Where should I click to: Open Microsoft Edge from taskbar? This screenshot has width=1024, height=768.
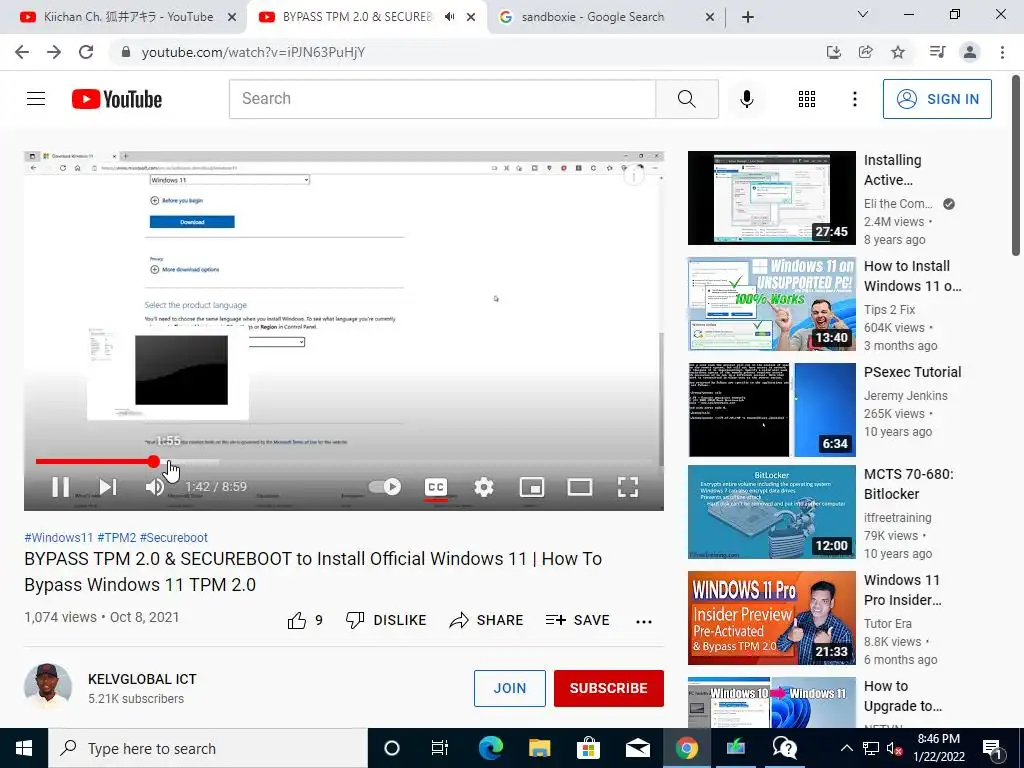point(490,748)
